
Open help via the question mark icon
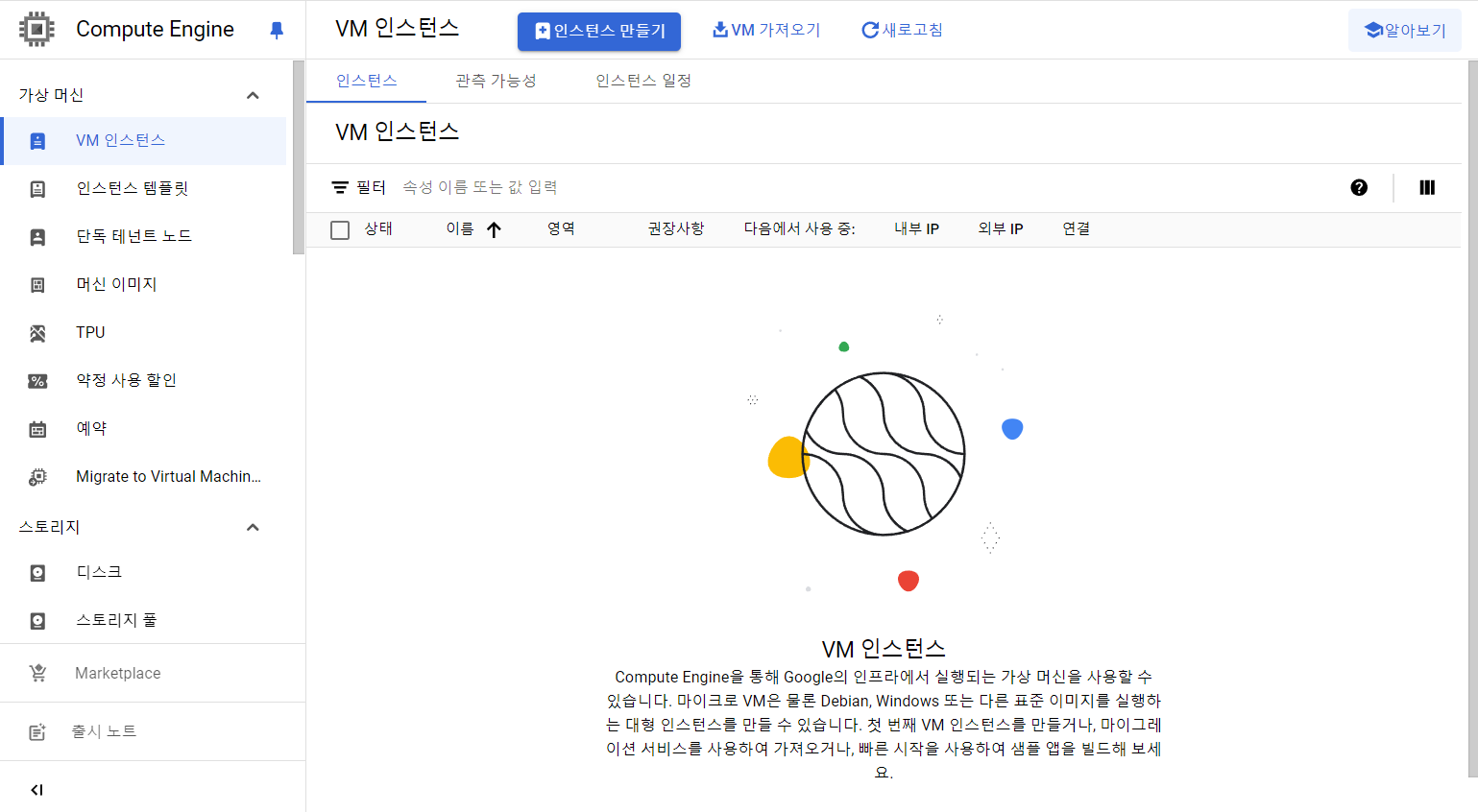click(x=1359, y=187)
